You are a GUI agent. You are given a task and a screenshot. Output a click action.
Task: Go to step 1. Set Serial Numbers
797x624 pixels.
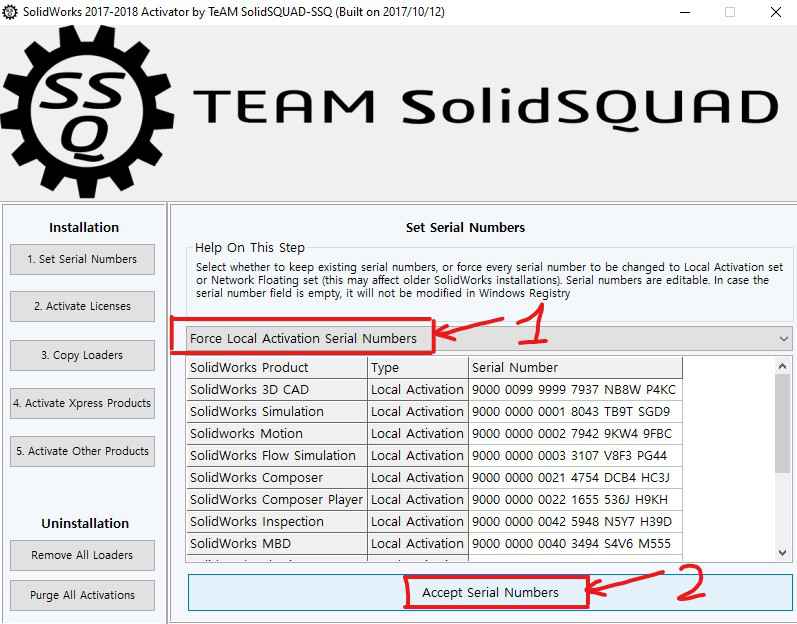tap(83, 259)
